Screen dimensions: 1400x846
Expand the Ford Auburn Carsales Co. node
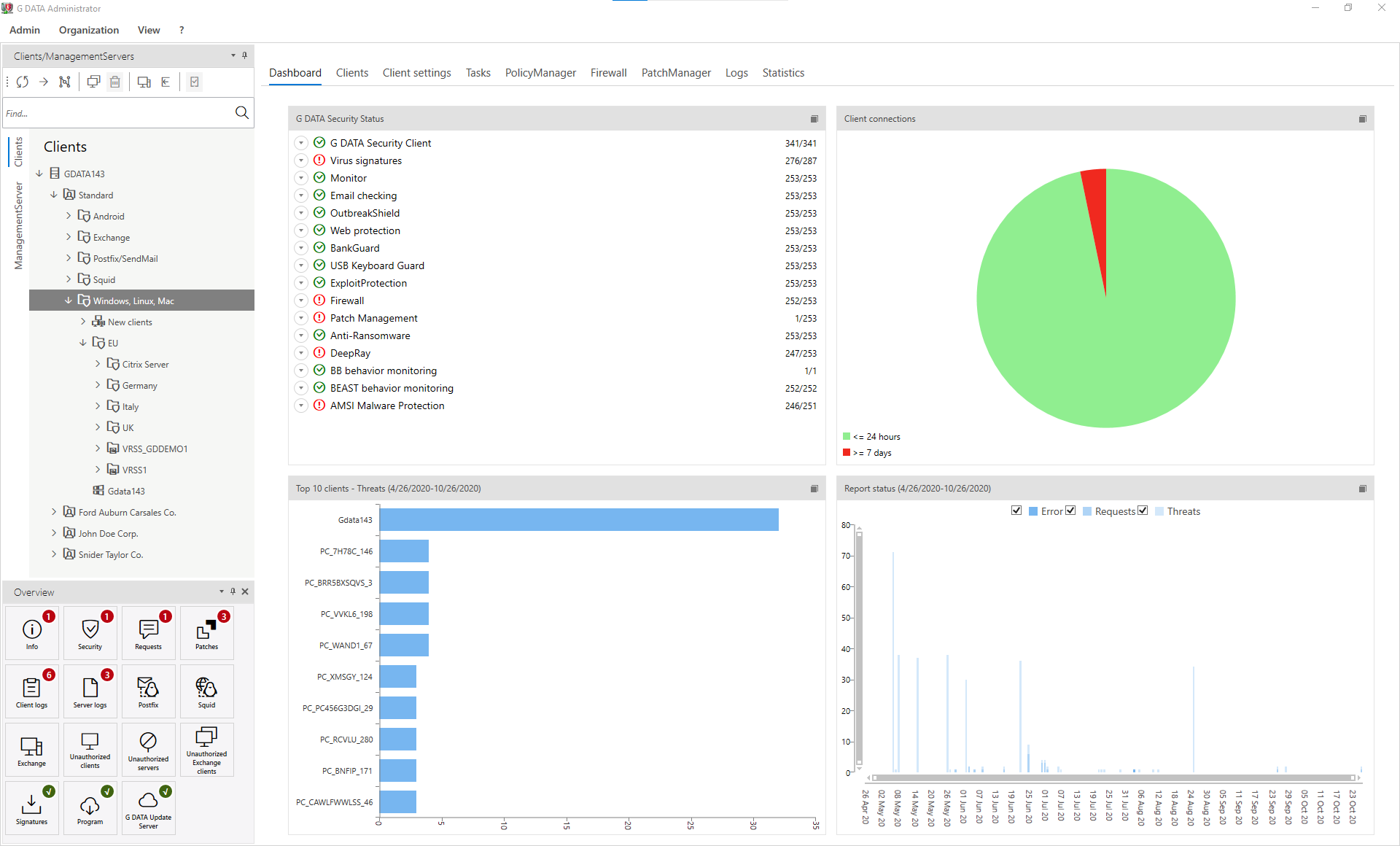pyautogui.click(x=54, y=512)
